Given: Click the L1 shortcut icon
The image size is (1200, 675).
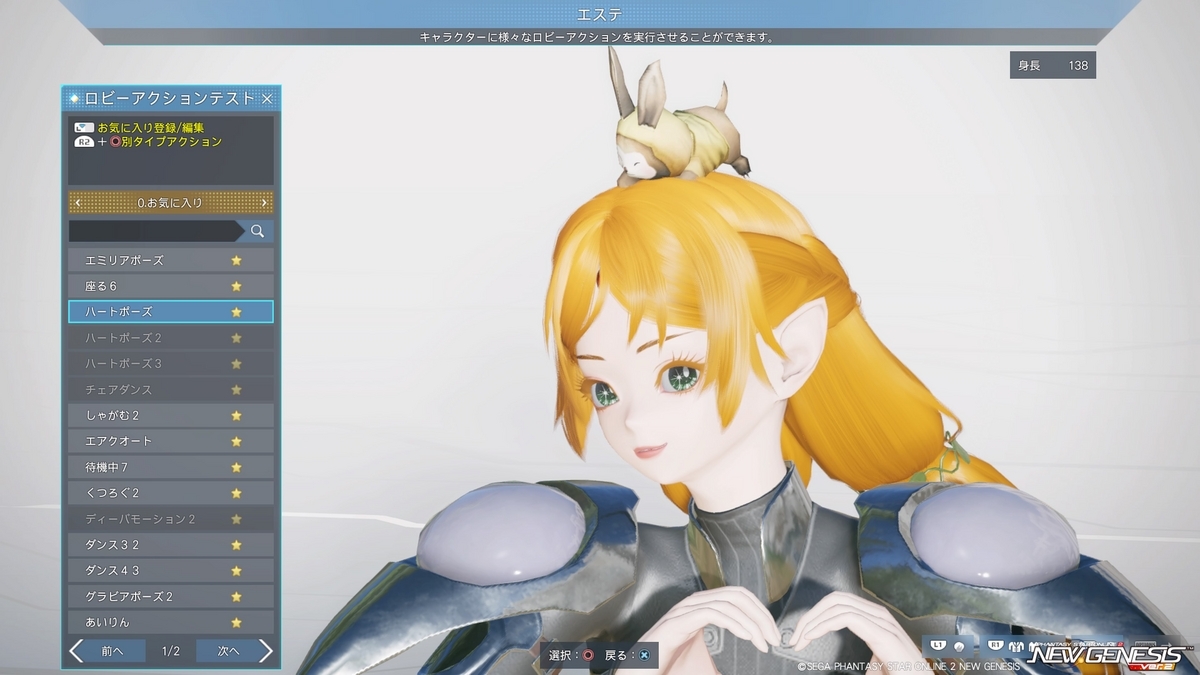Looking at the screenshot, I should (939, 646).
